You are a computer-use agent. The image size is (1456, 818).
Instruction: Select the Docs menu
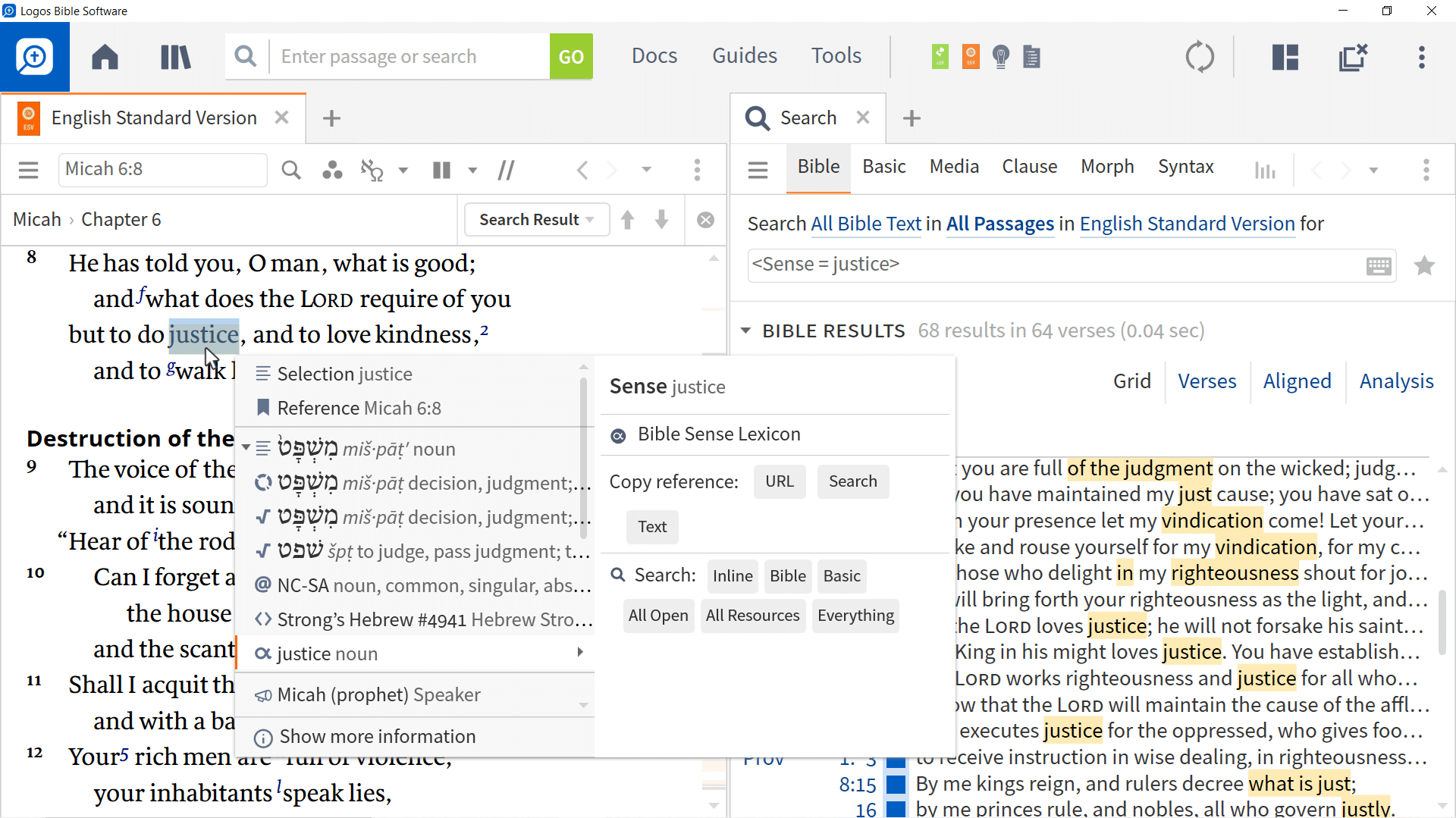[x=654, y=55]
